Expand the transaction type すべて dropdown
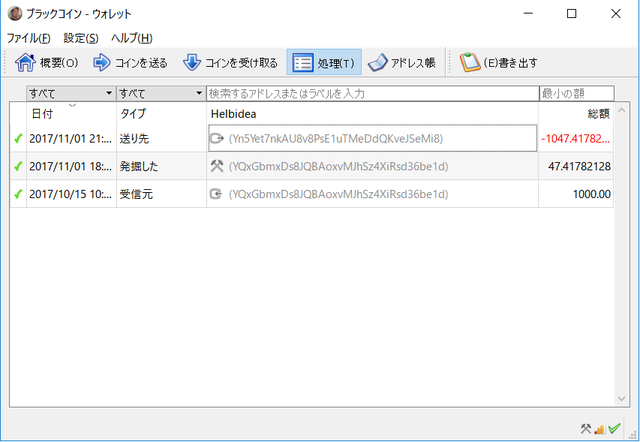Image resolution: width=640 pixels, height=442 pixels. coord(161,93)
